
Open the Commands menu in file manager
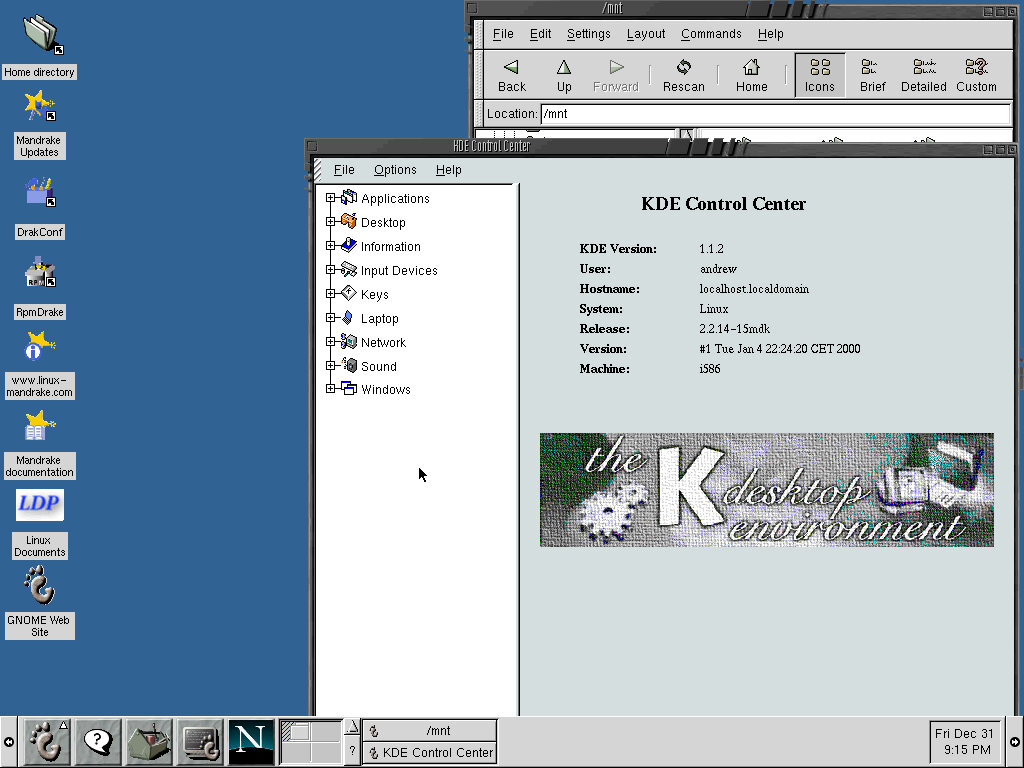coord(711,33)
